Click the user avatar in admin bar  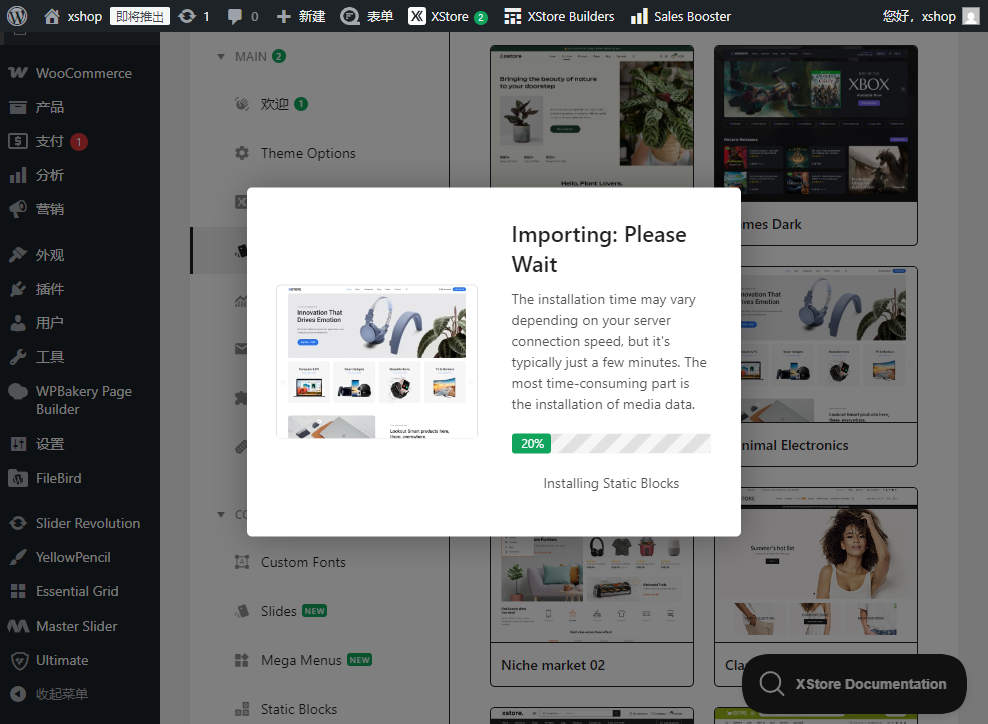pos(971,16)
